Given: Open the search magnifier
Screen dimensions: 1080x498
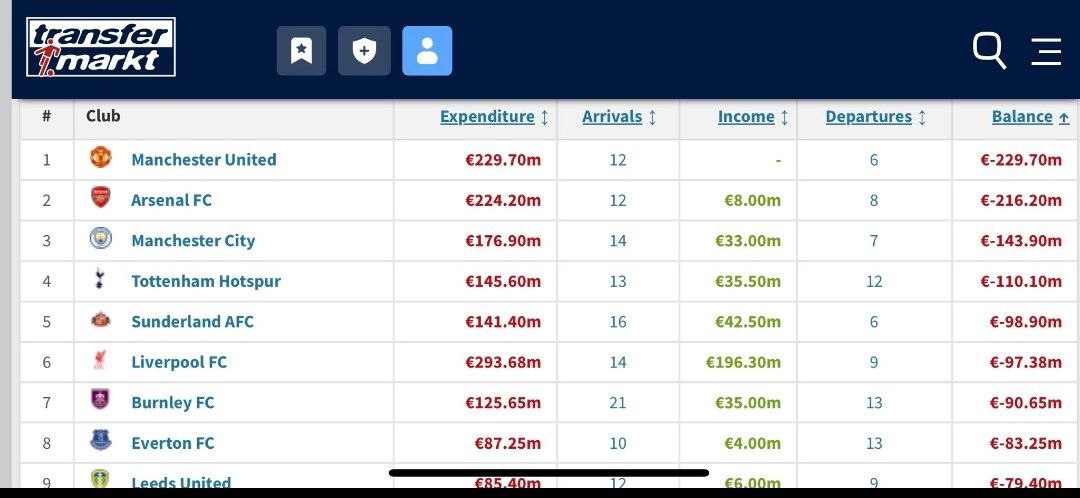Looking at the screenshot, I should 989,50.
